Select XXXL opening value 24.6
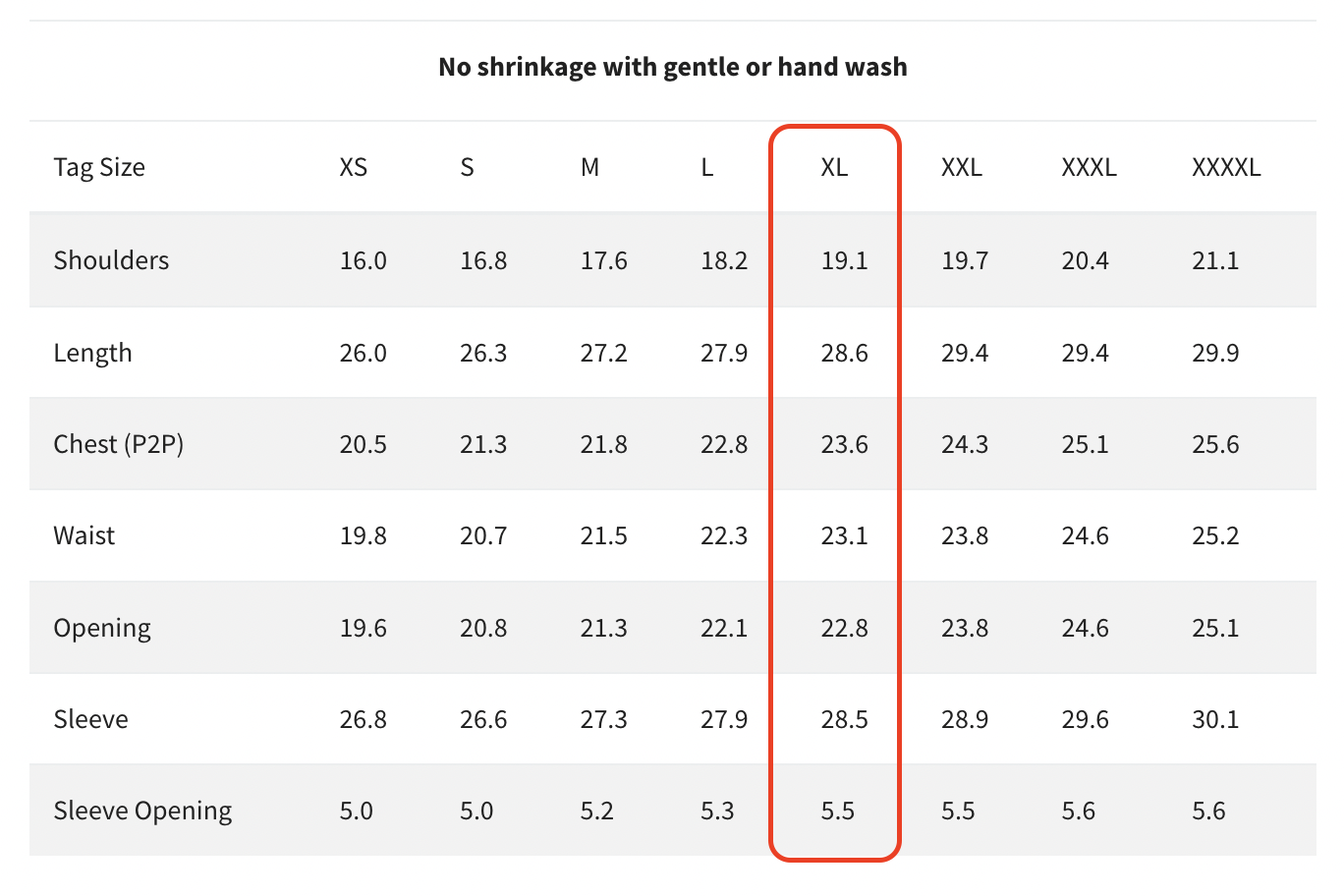Image resolution: width=1344 pixels, height=896 pixels. tap(1085, 628)
